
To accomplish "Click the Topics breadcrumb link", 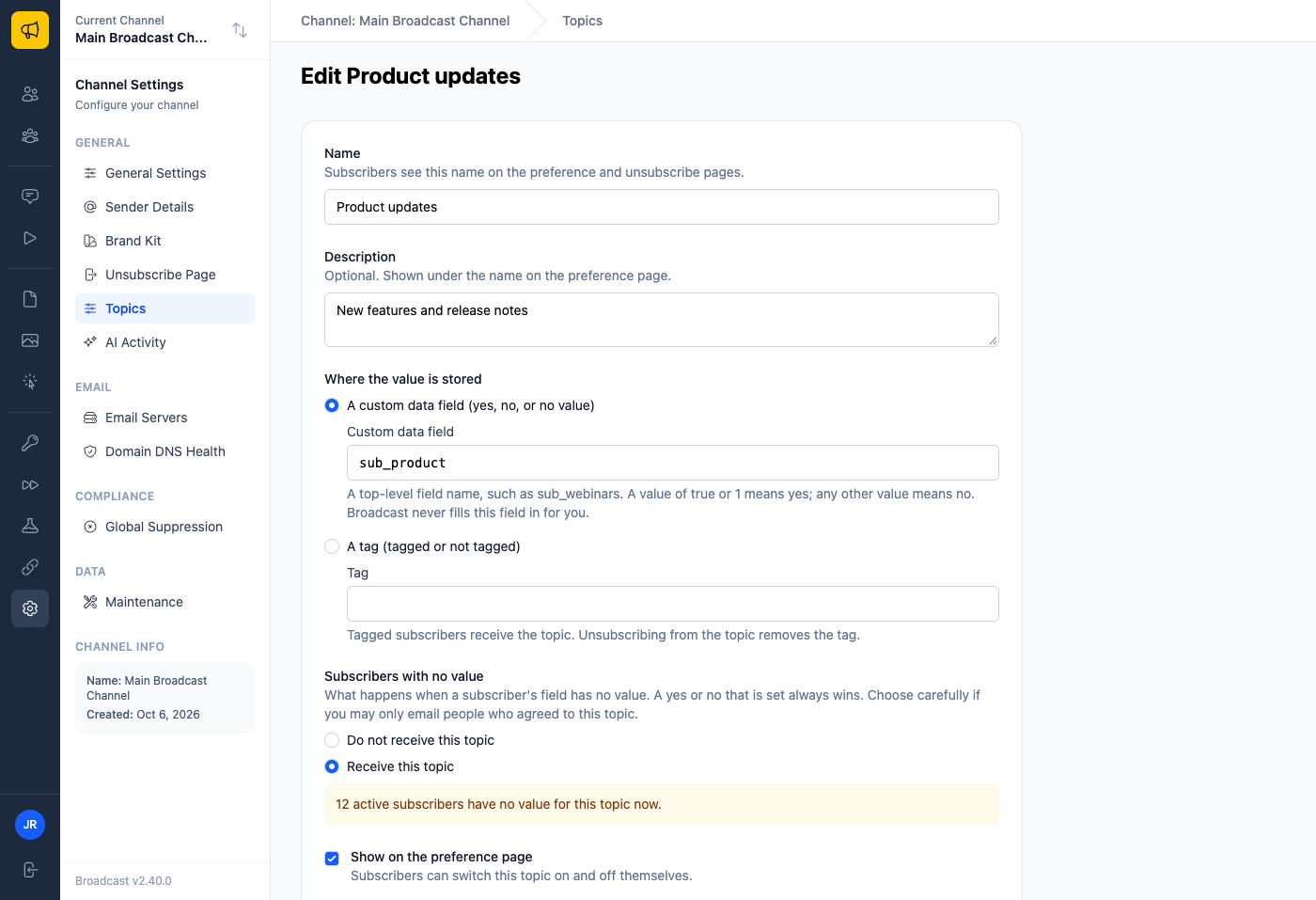I will point(583,21).
